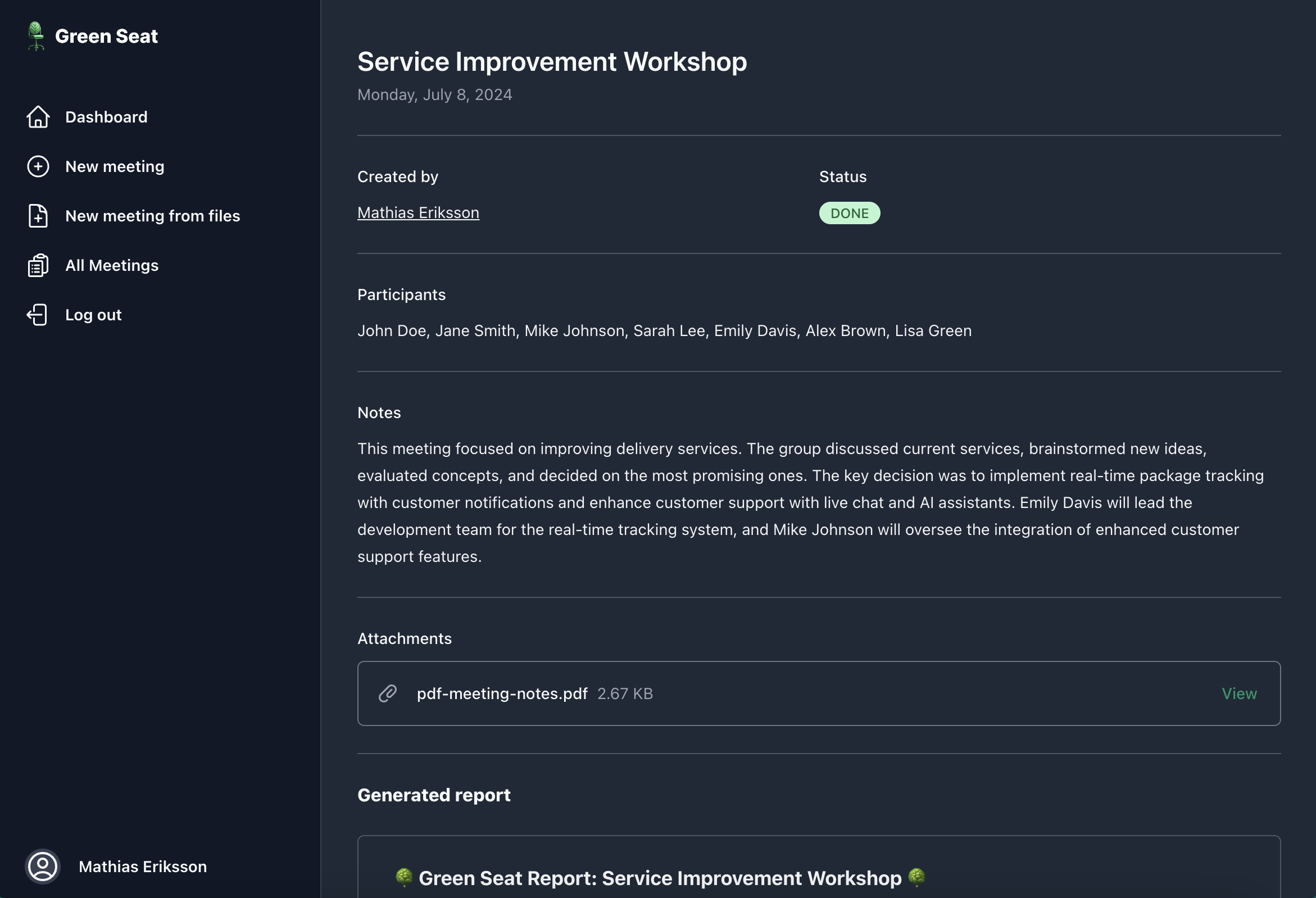The height and width of the screenshot is (898, 1316).
Task: Go to New meeting page
Action: (x=115, y=166)
